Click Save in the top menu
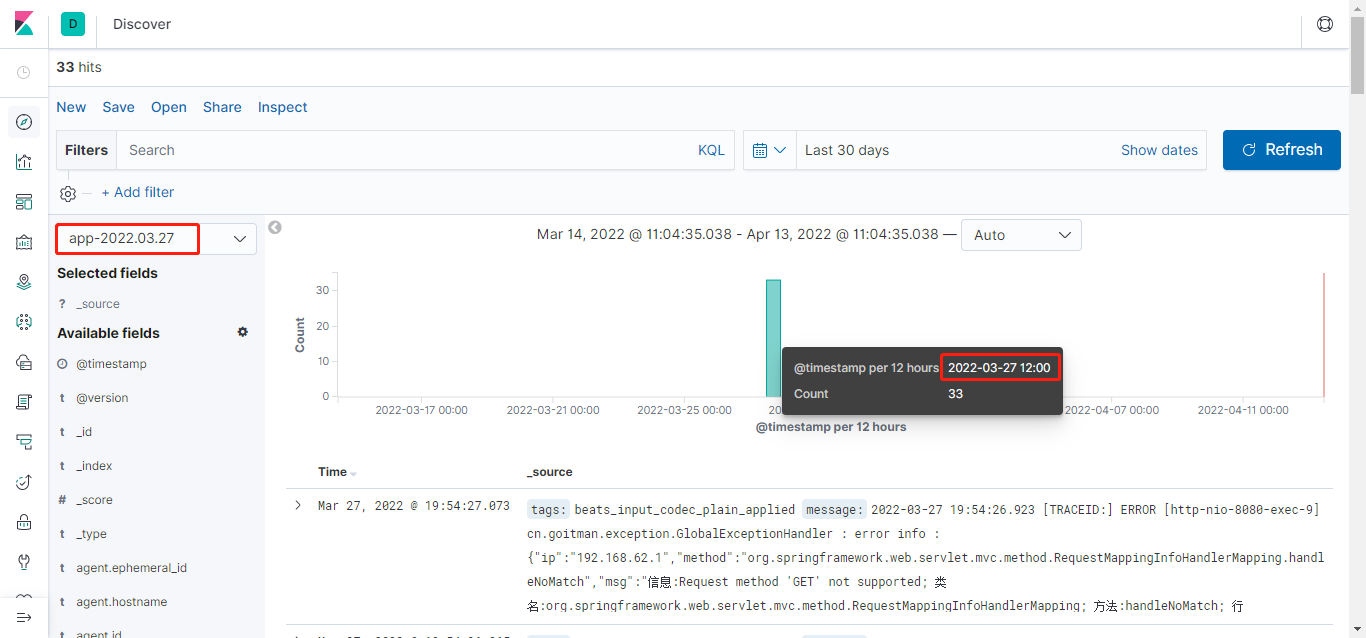1366x638 pixels. pos(118,107)
